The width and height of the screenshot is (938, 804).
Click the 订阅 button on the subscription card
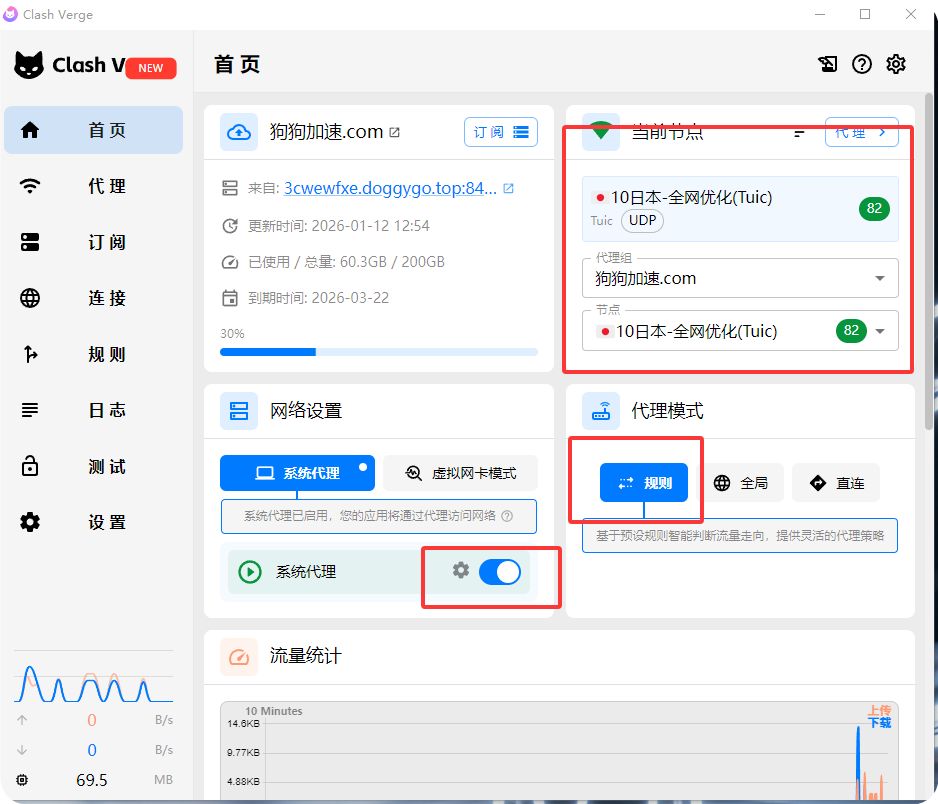(487, 131)
